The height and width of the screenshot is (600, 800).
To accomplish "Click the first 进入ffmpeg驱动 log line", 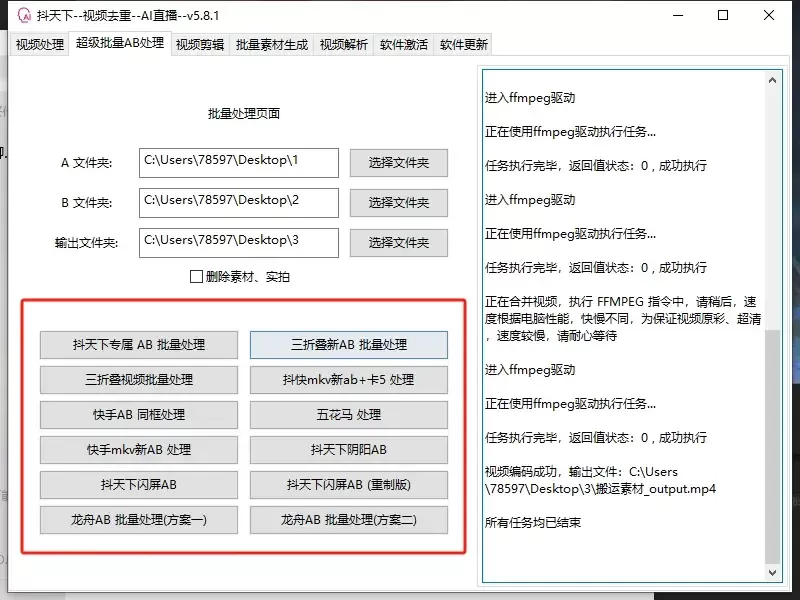I will click(x=530, y=97).
